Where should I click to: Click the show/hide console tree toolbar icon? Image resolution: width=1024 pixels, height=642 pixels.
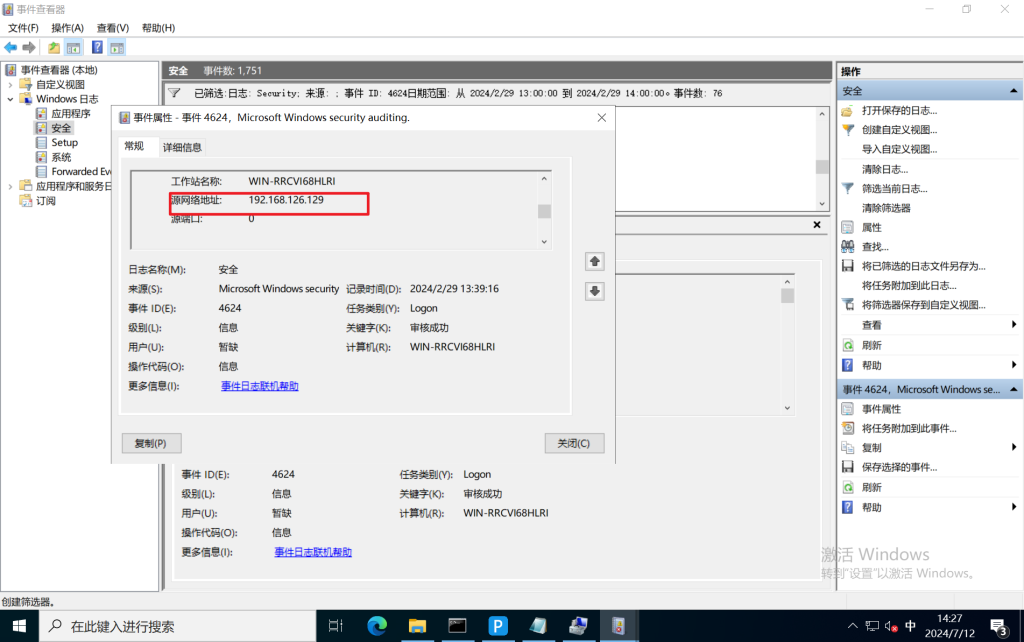73,47
